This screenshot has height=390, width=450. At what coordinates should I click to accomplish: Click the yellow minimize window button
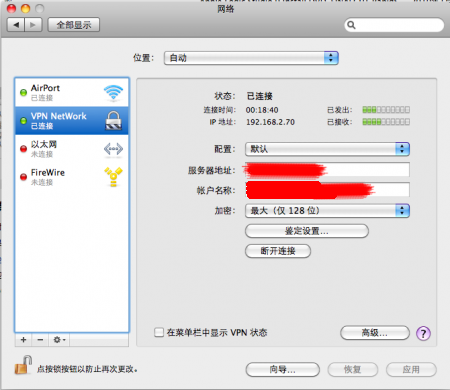click(x=25, y=8)
